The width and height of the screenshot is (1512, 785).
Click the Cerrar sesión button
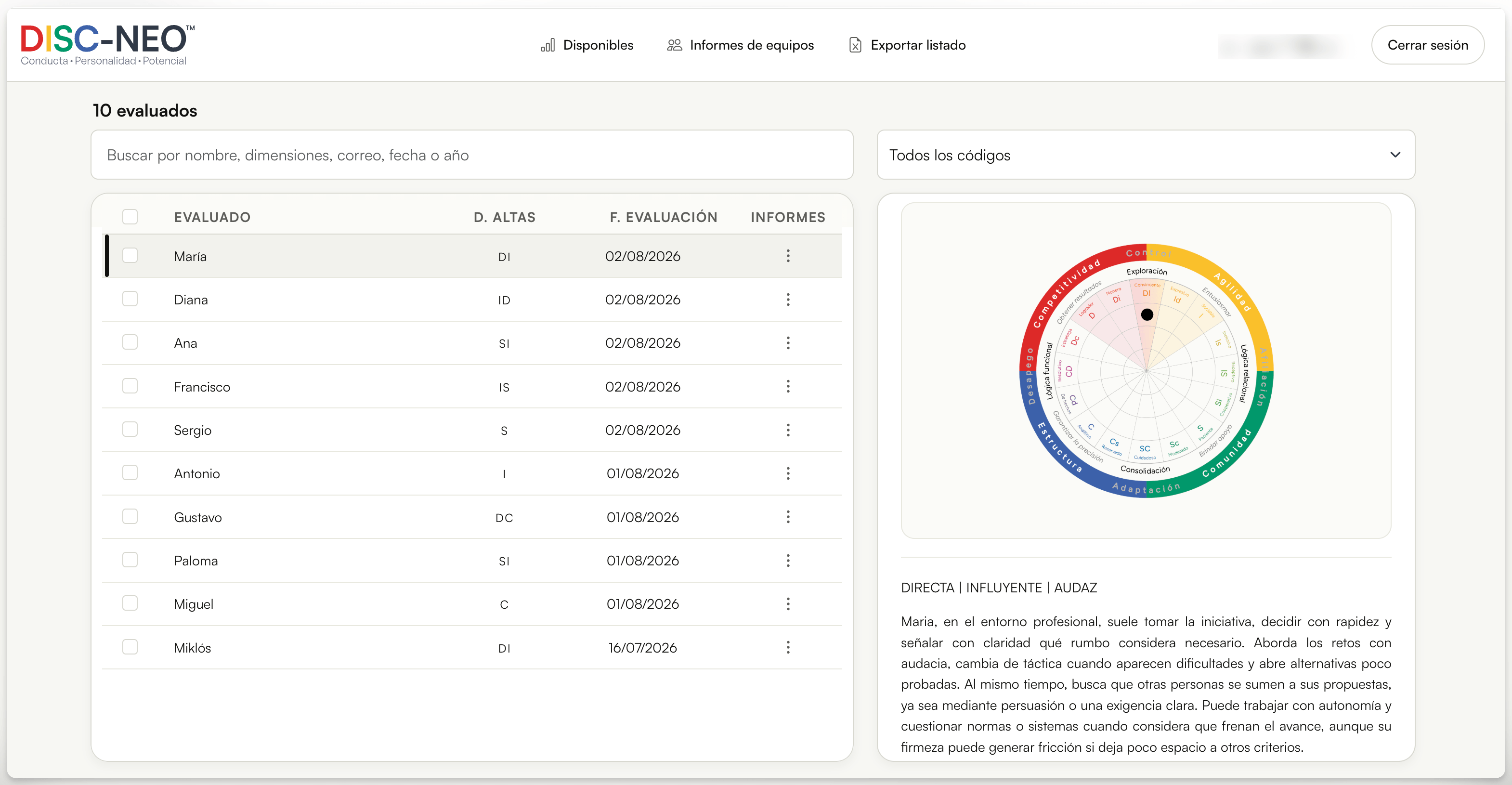pos(1427,45)
